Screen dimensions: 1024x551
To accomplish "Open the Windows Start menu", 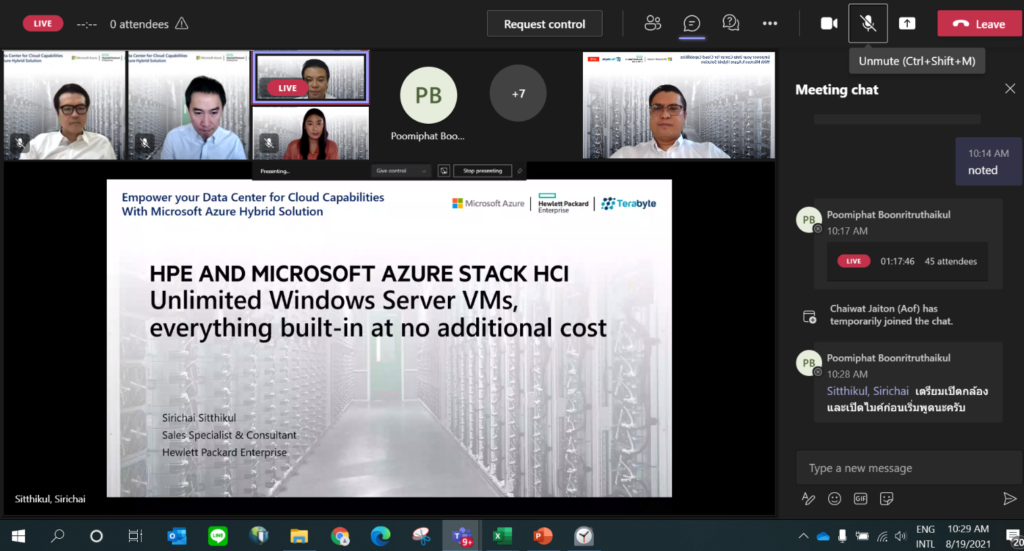I will [x=18, y=536].
